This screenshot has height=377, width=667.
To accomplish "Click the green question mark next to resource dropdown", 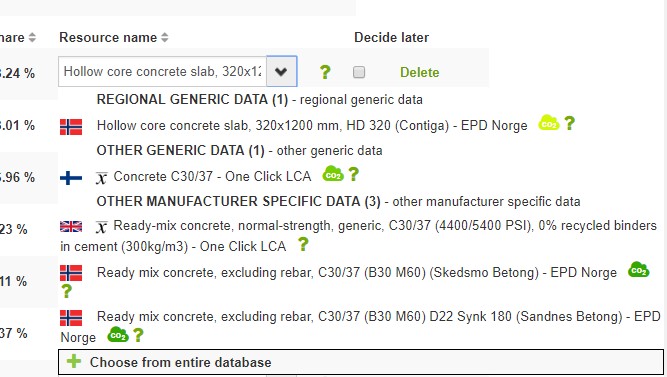I will click(x=325, y=72).
